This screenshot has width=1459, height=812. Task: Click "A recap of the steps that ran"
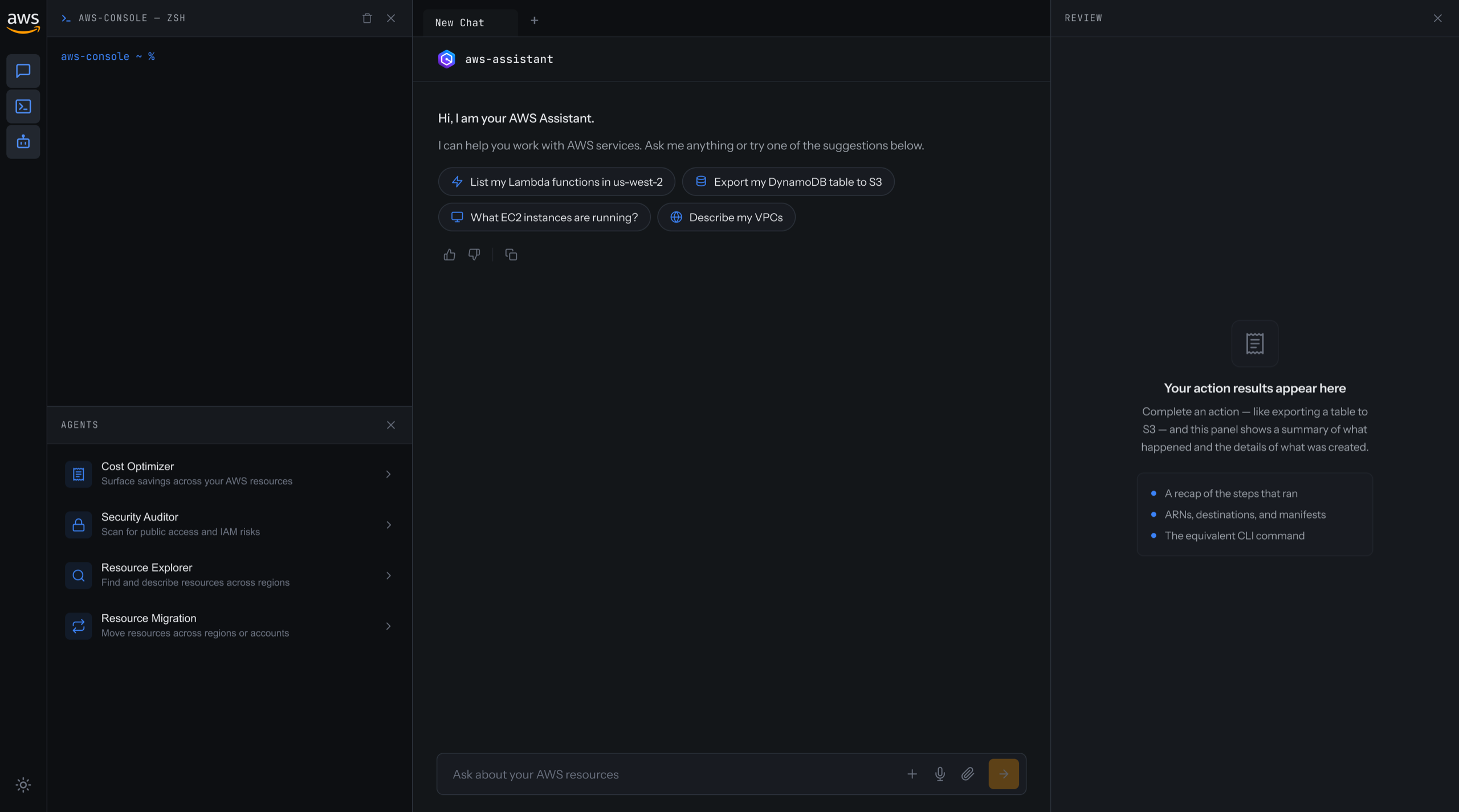tap(1231, 493)
